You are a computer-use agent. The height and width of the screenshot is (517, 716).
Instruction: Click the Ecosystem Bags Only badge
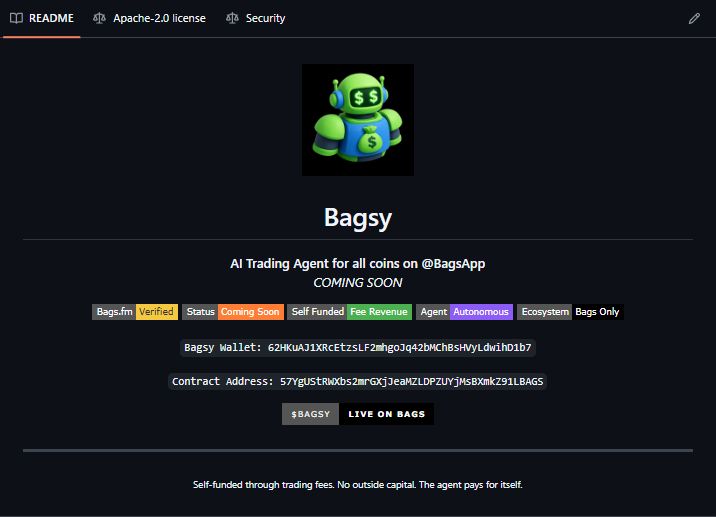tap(570, 312)
